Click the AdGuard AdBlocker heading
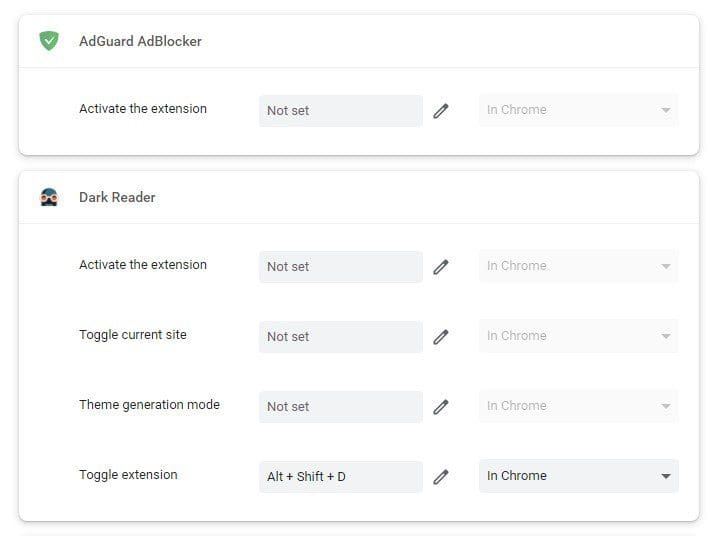The width and height of the screenshot is (716, 536). [x=140, y=41]
